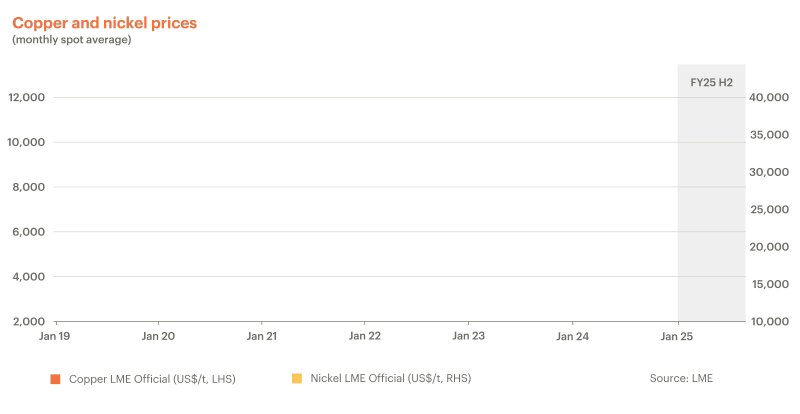Click the yellow Nickel legend swatch
This screenshot has height=414, width=800.
click(x=297, y=379)
